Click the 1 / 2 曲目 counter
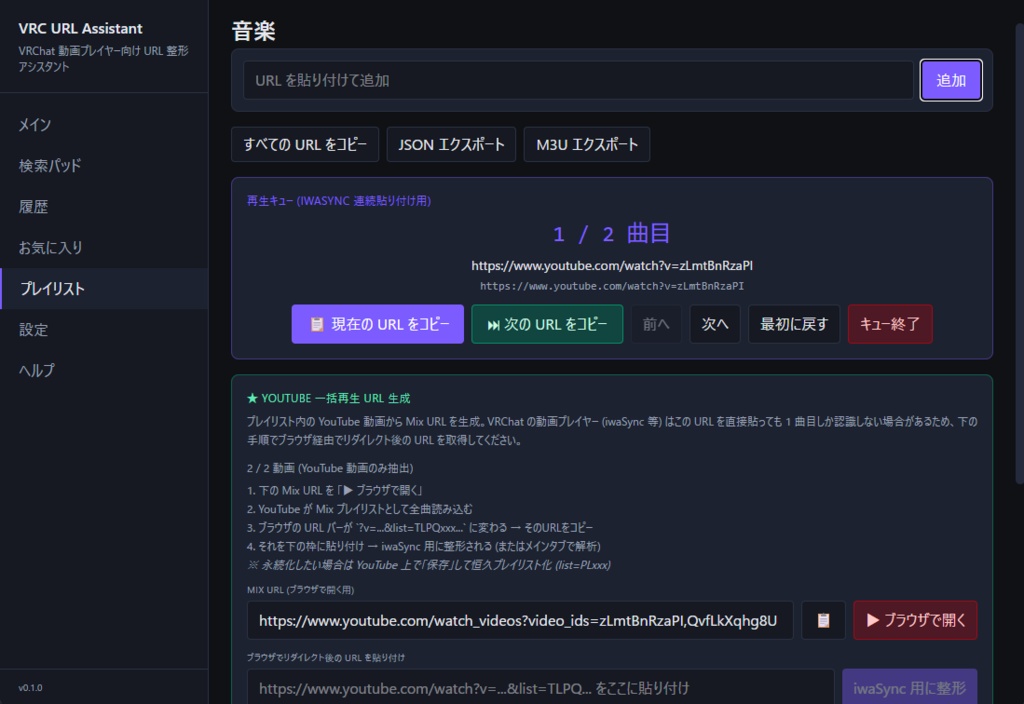The height and width of the screenshot is (704, 1024). (x=612, y=234)
